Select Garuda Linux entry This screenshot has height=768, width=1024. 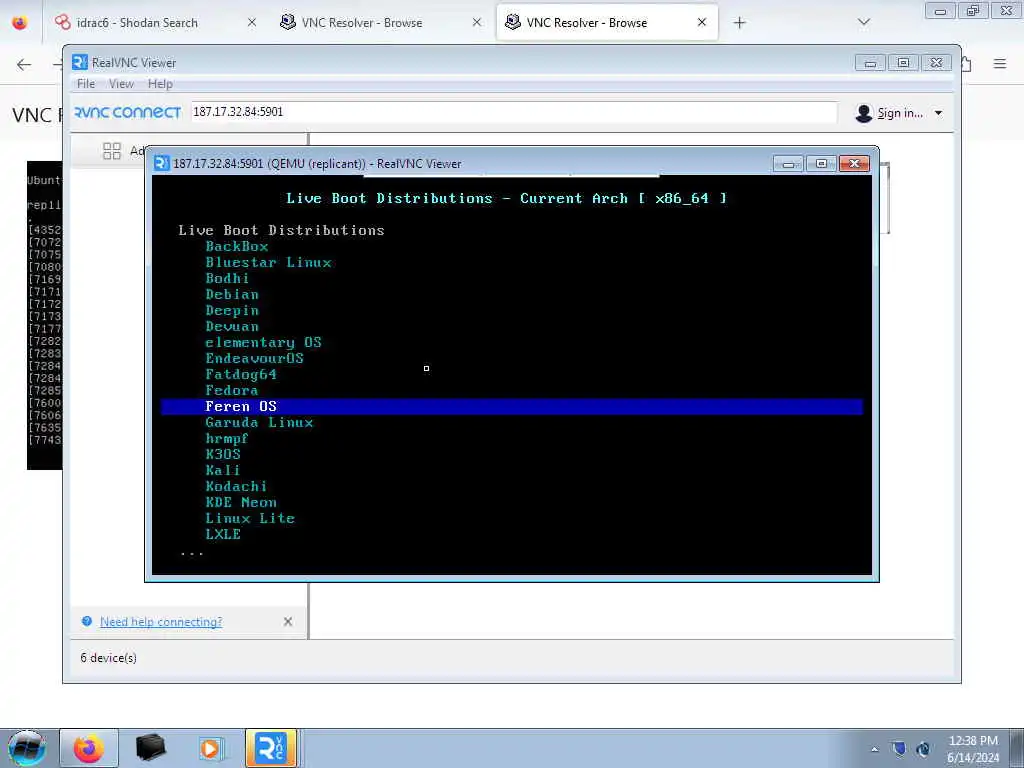tap(259, 423)
